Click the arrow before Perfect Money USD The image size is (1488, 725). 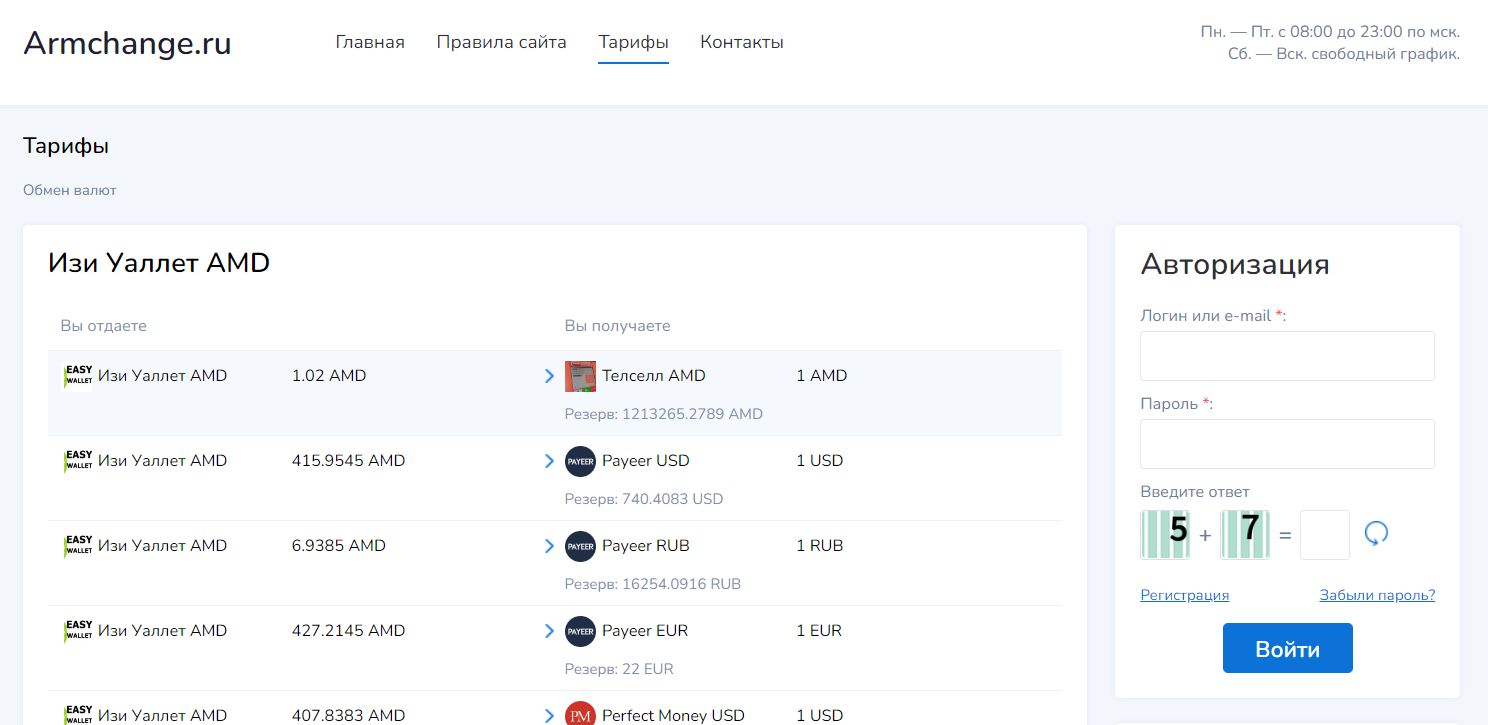549,716
